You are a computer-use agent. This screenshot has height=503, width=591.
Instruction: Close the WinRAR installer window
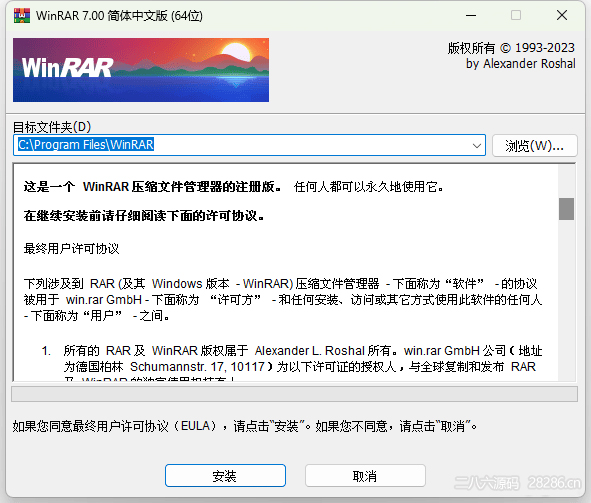pyautogui.click(x=562, y=15)
